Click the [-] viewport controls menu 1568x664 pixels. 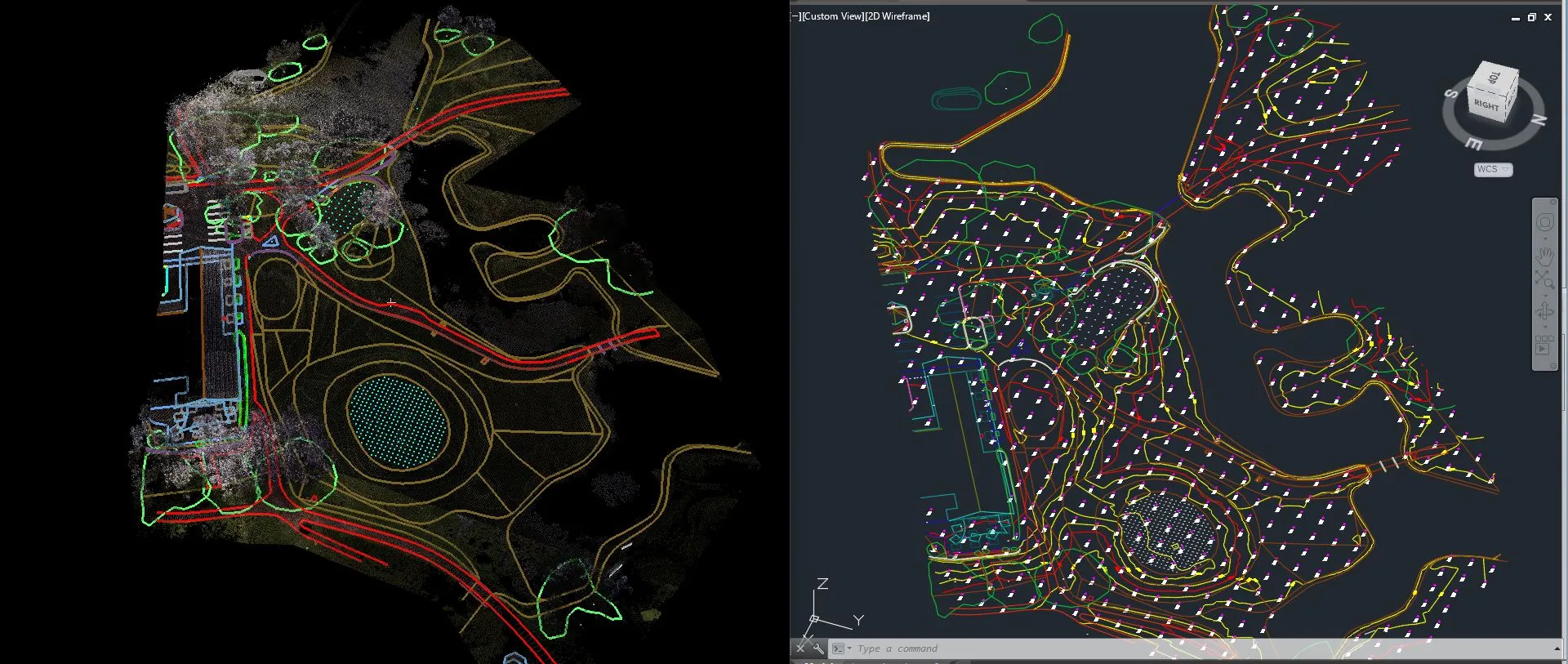click(796, 16)
